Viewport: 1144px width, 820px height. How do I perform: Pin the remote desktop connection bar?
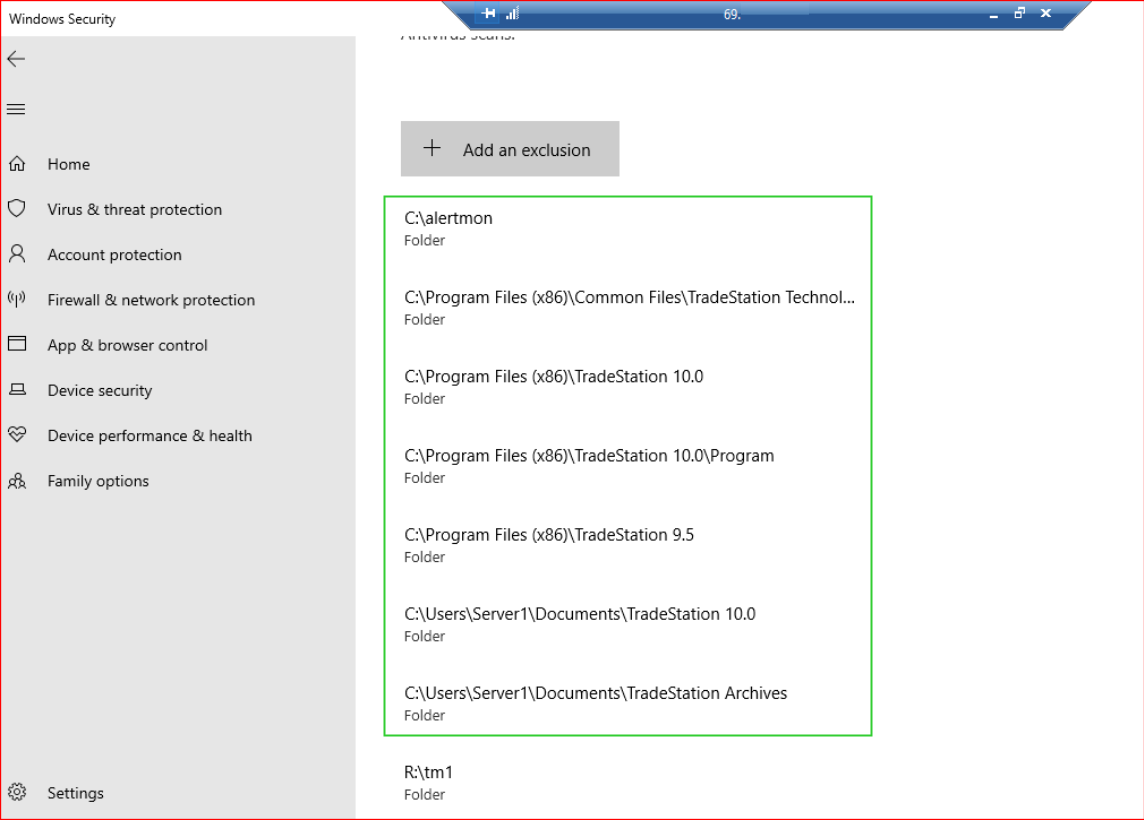[488, 14]
